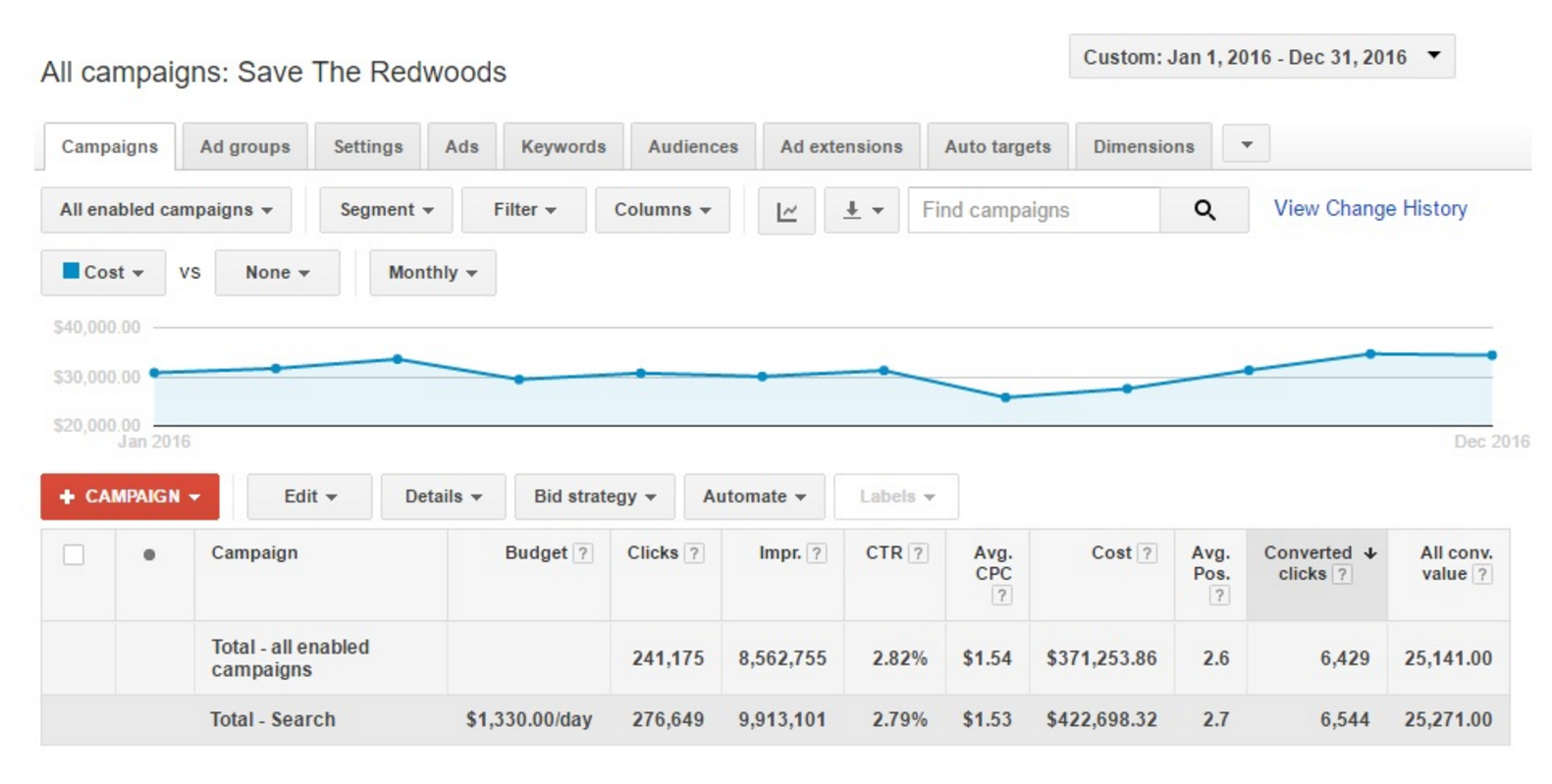Select the $1,330.00/day budget value
This screenshot has height=784, width=1552.
coord(529,720)
